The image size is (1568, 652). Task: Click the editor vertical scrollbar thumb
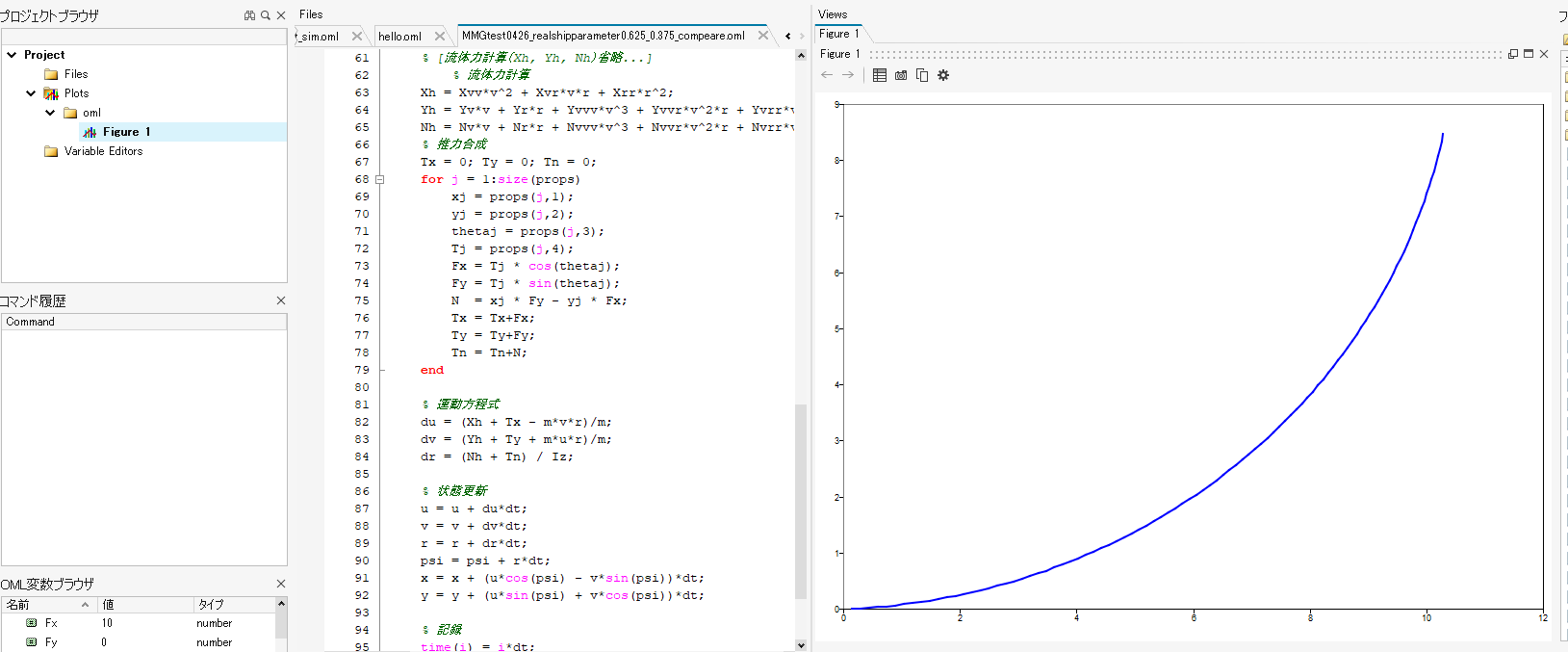pyautogui.click(x=801, y=501)
